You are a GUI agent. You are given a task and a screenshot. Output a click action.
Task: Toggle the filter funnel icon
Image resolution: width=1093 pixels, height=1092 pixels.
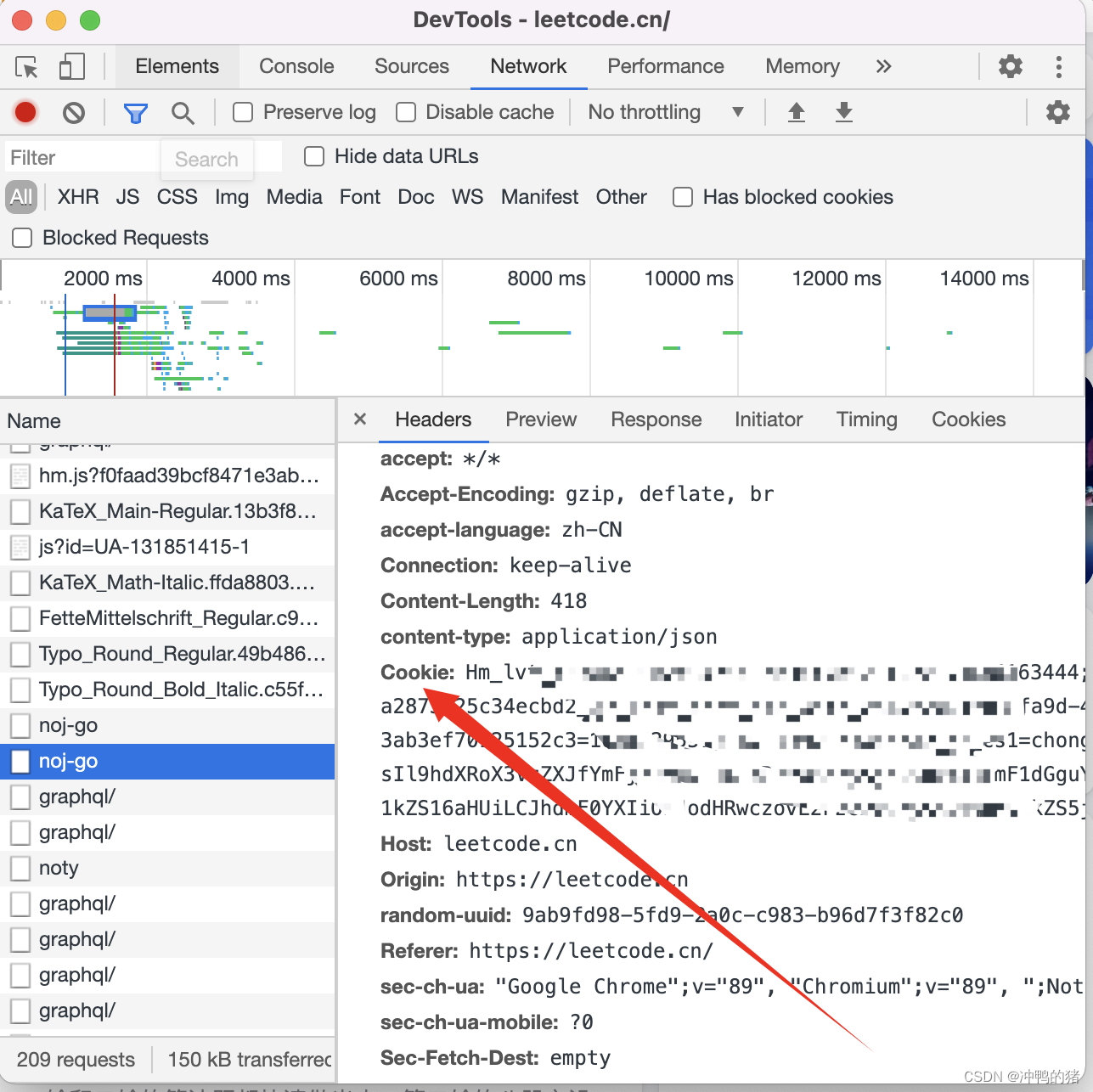pos(136,113)
